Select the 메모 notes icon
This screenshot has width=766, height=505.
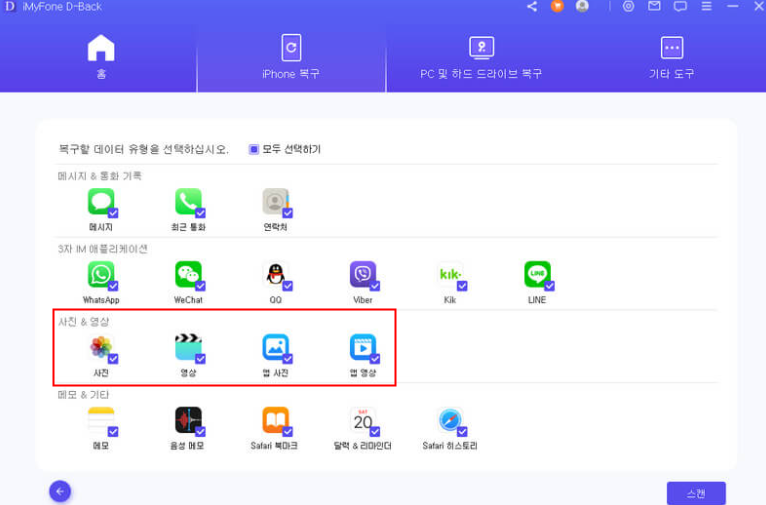coord(101,420)
